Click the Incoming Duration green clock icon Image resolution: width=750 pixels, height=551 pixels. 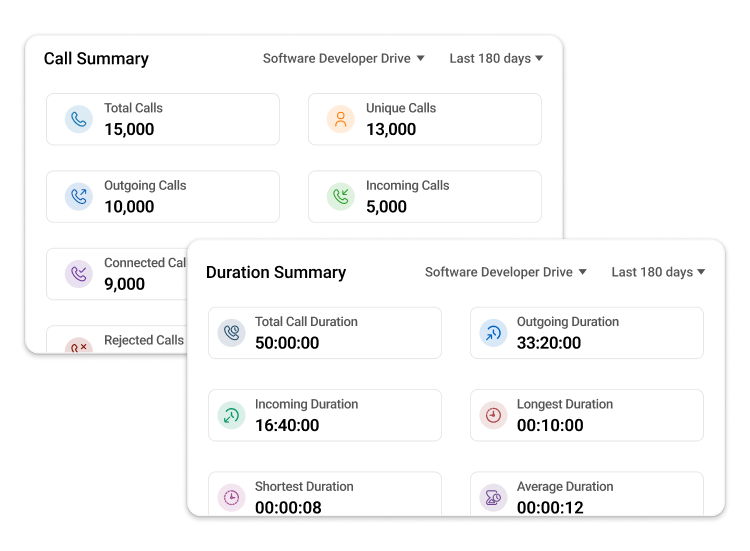(x=232, y=415)
